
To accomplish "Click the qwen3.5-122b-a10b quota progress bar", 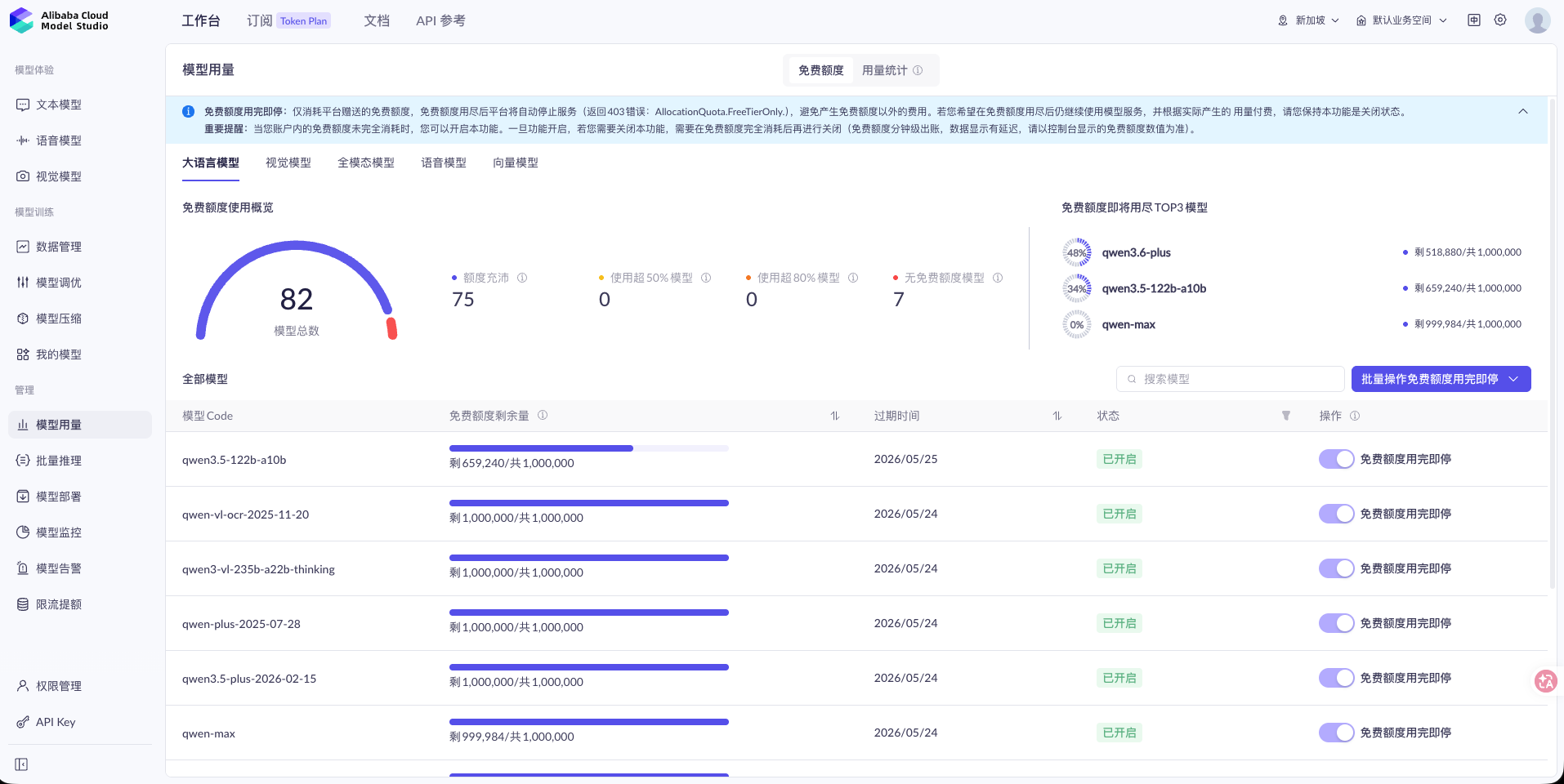I will click(589, 448).
